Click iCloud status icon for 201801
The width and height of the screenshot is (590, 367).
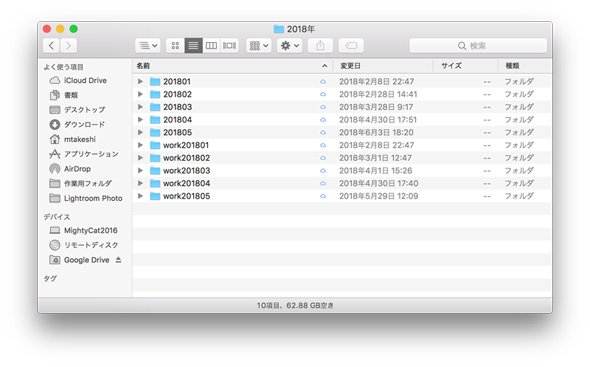pos(323,82)
